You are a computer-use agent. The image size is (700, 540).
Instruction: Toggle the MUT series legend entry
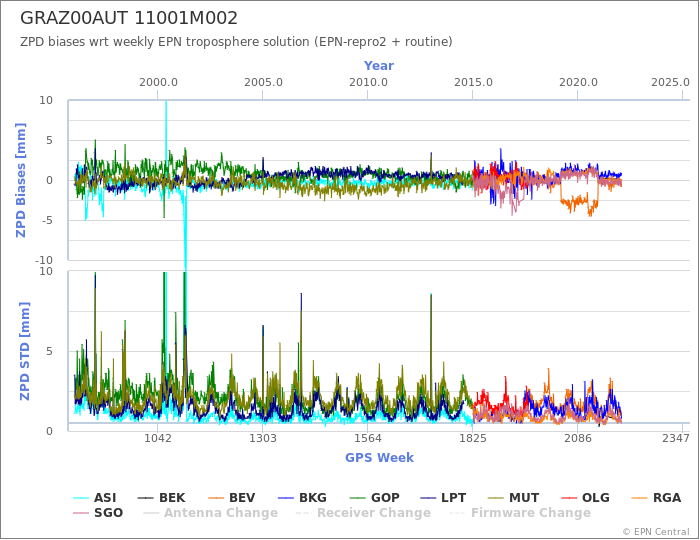click(x=514, y=498)
